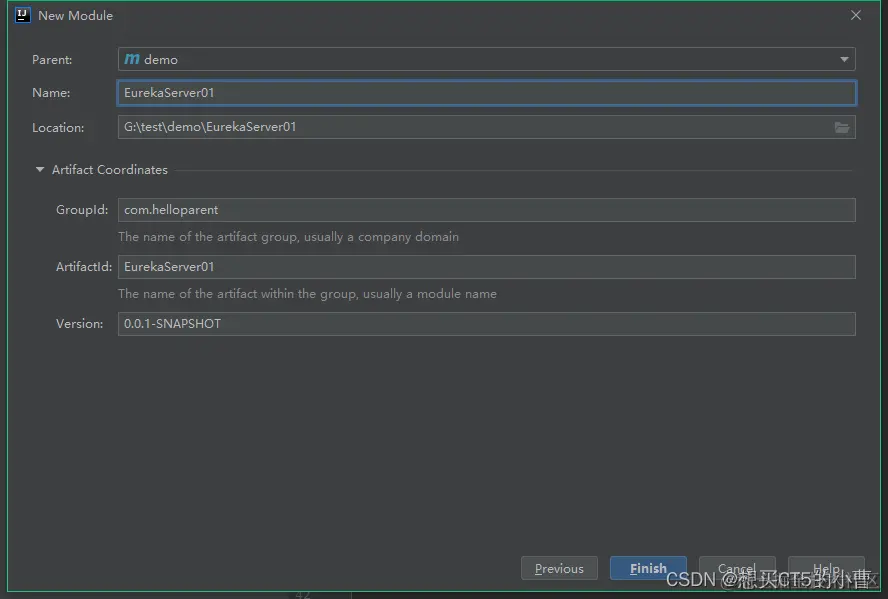888x599 pixels.
Task: Click the Parent label
Action: 52,59
